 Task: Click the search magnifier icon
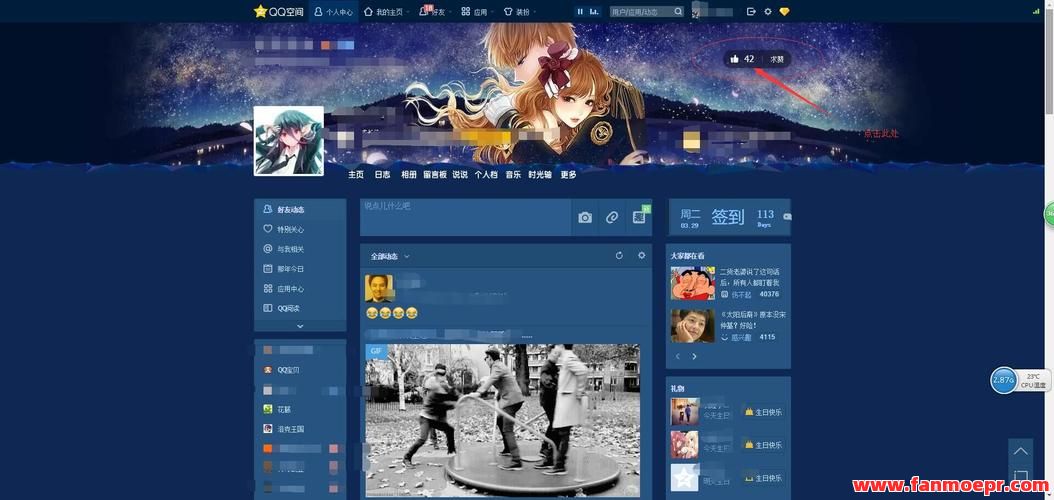(678, 11)
